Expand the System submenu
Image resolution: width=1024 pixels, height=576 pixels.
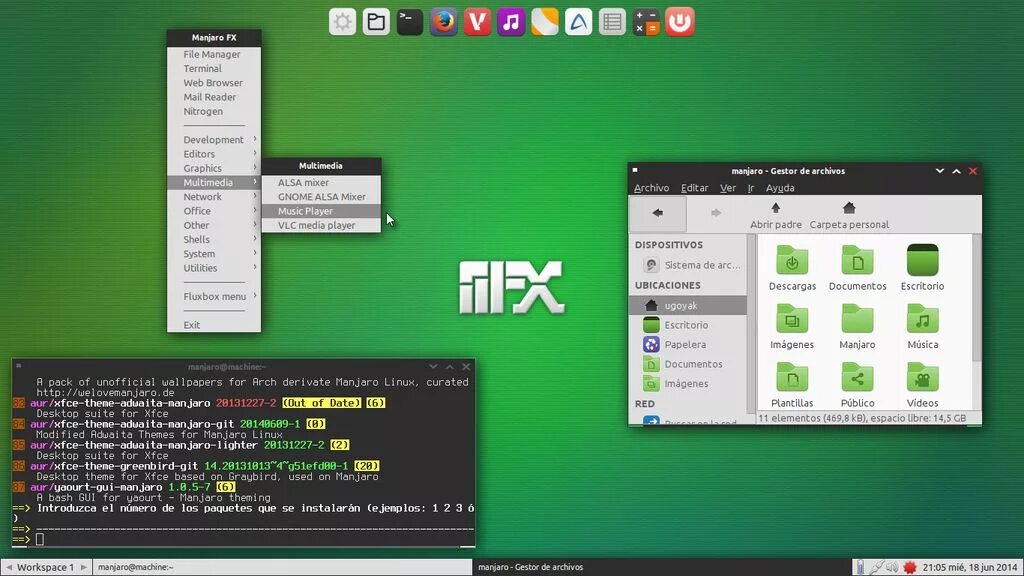tap(214, 254)
